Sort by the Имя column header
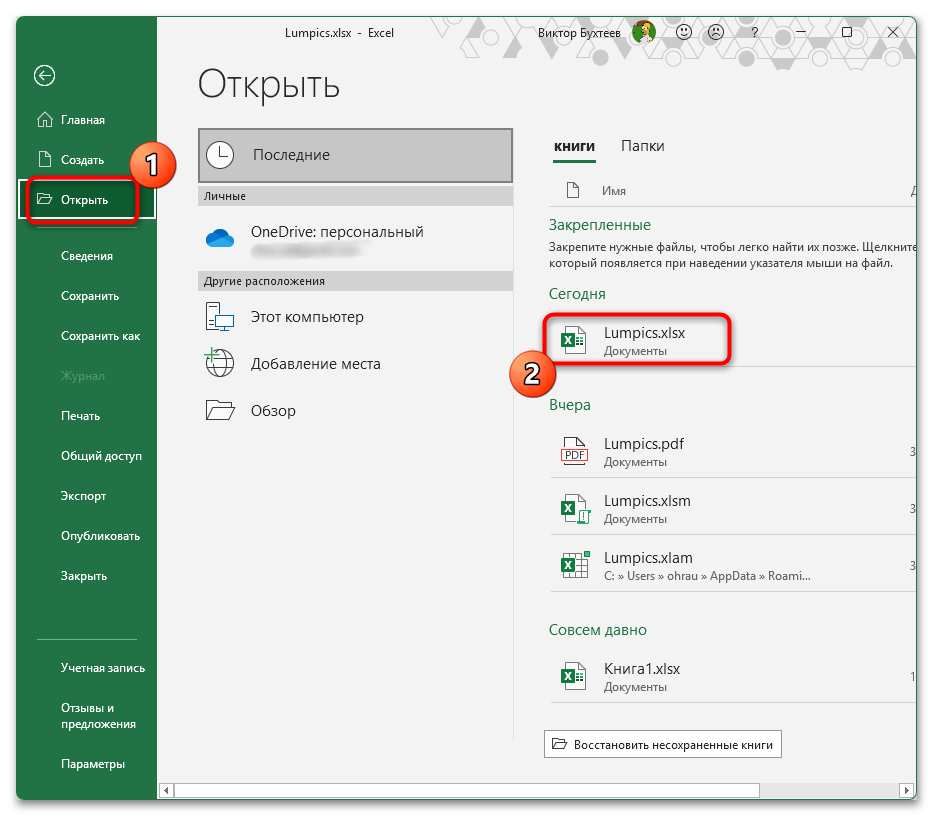This screenshot has width=933, height=816. pyautogui.click(x=613, y=191)
